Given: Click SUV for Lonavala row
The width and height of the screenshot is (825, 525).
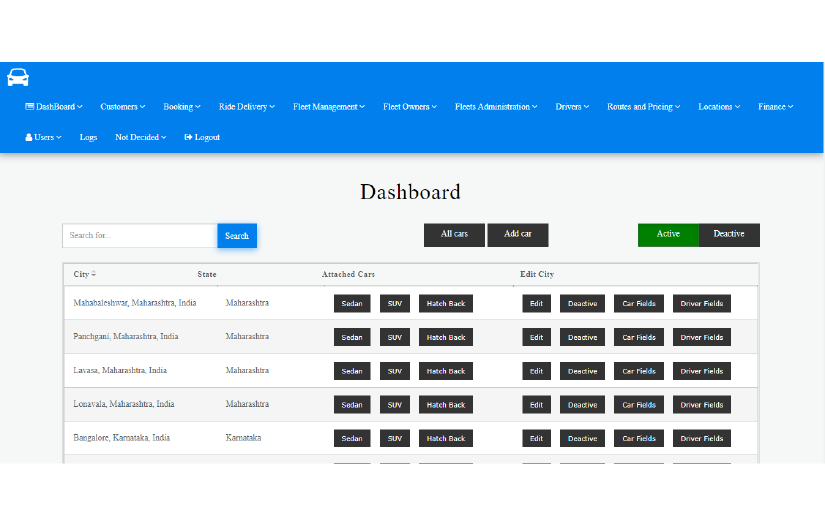Looking at the screenshot, I should (395, 405).
